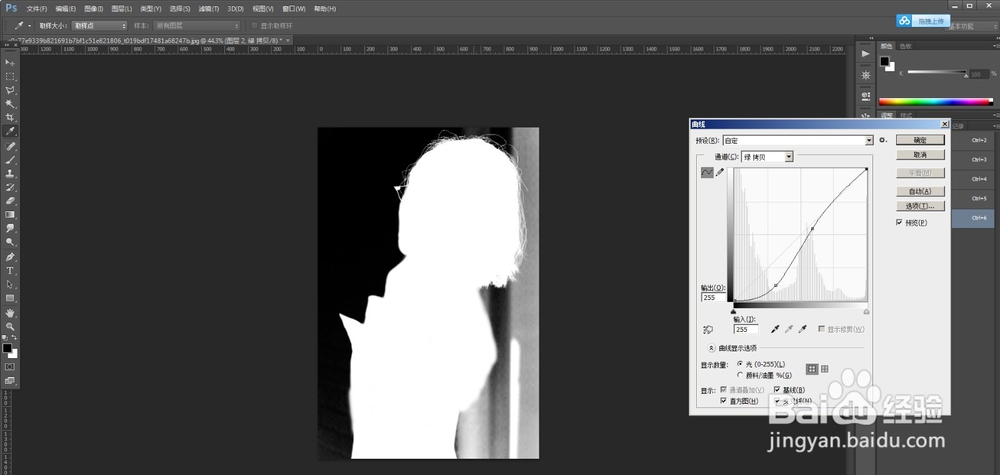Click the 自动(A) auto button
This screenshot has width=1000, height=475.
(x=920, y=191)
